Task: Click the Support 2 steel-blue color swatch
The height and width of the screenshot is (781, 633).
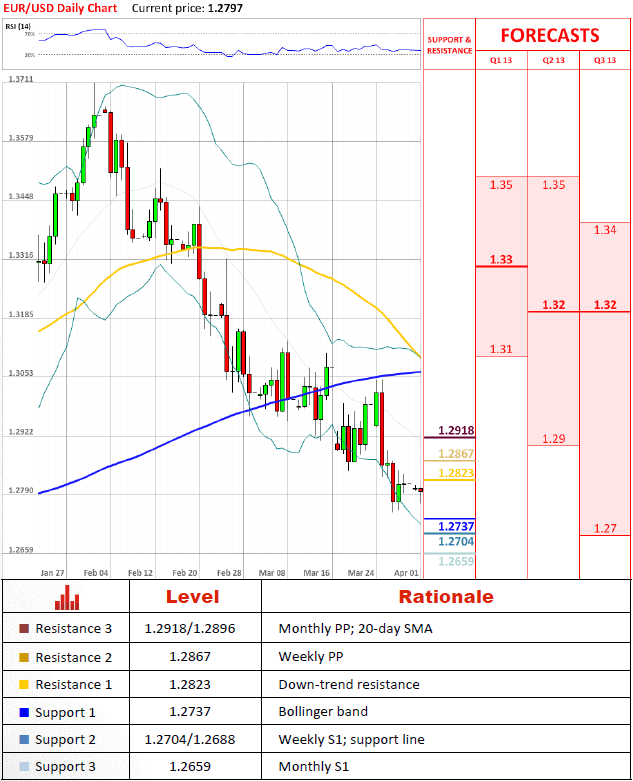Action: (x=24, y=740)
